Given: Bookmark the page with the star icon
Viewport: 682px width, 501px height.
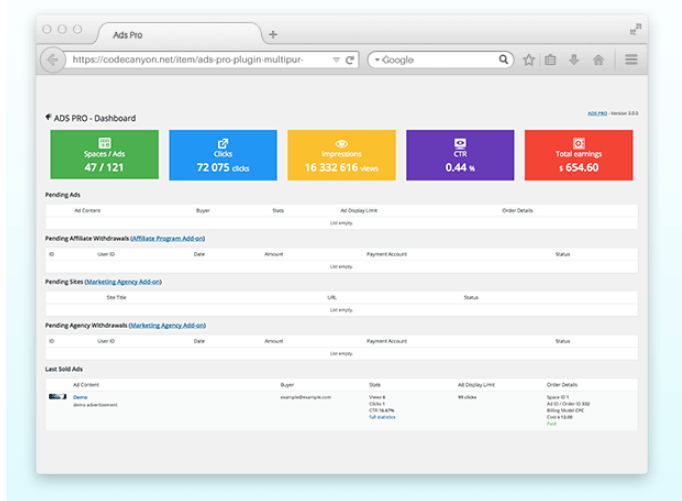Looking at the screenshot, I should pyautogui.click(x=528, y=60).
